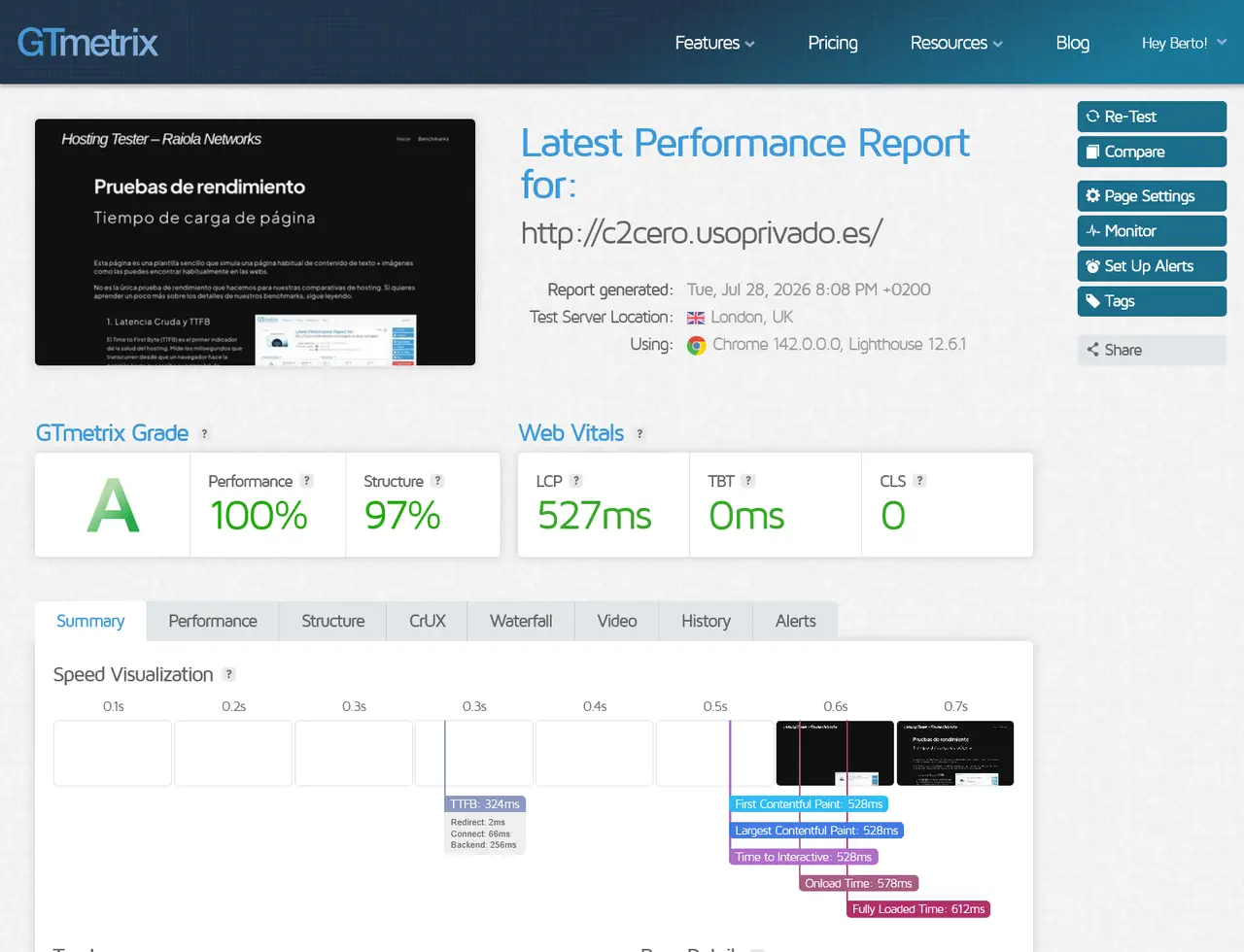Open the Waterfall tab
The height and width of the screenshot is (952, 1244).
[521, 621]
